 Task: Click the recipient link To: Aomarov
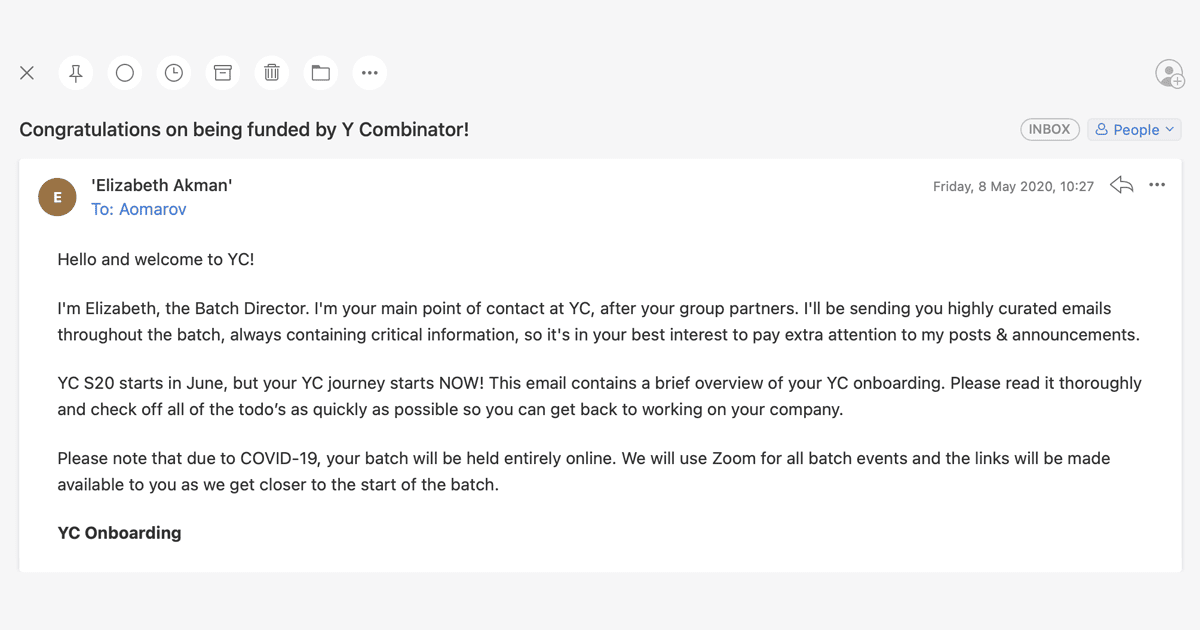pos(138,209)
